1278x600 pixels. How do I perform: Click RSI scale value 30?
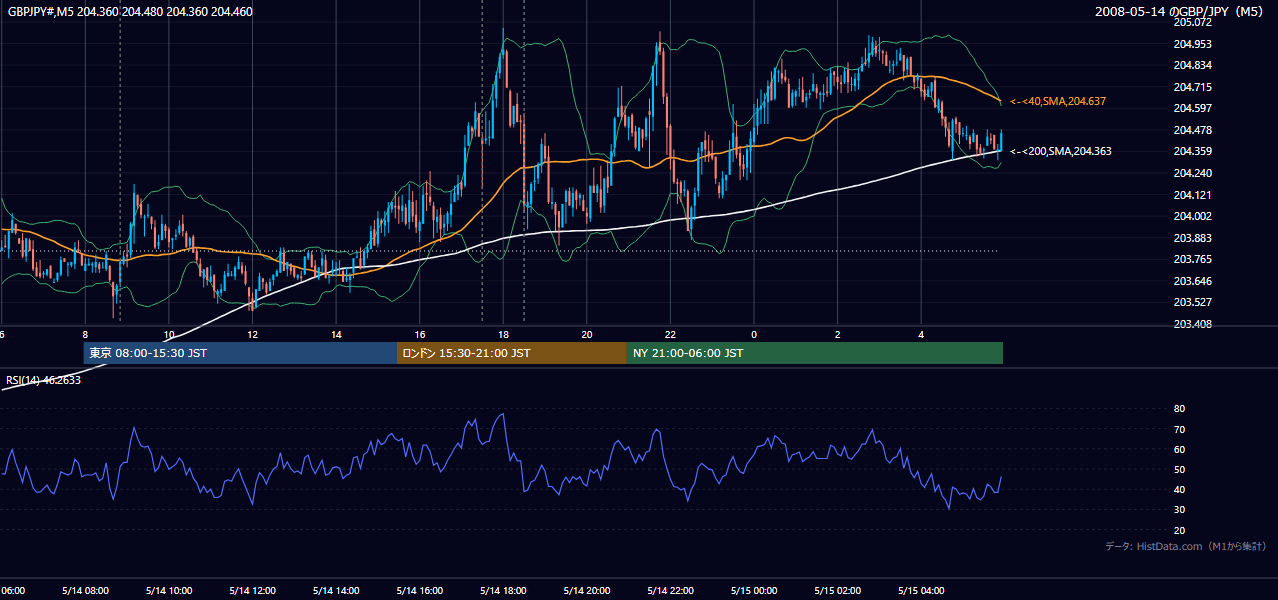tap(1179, 510)
